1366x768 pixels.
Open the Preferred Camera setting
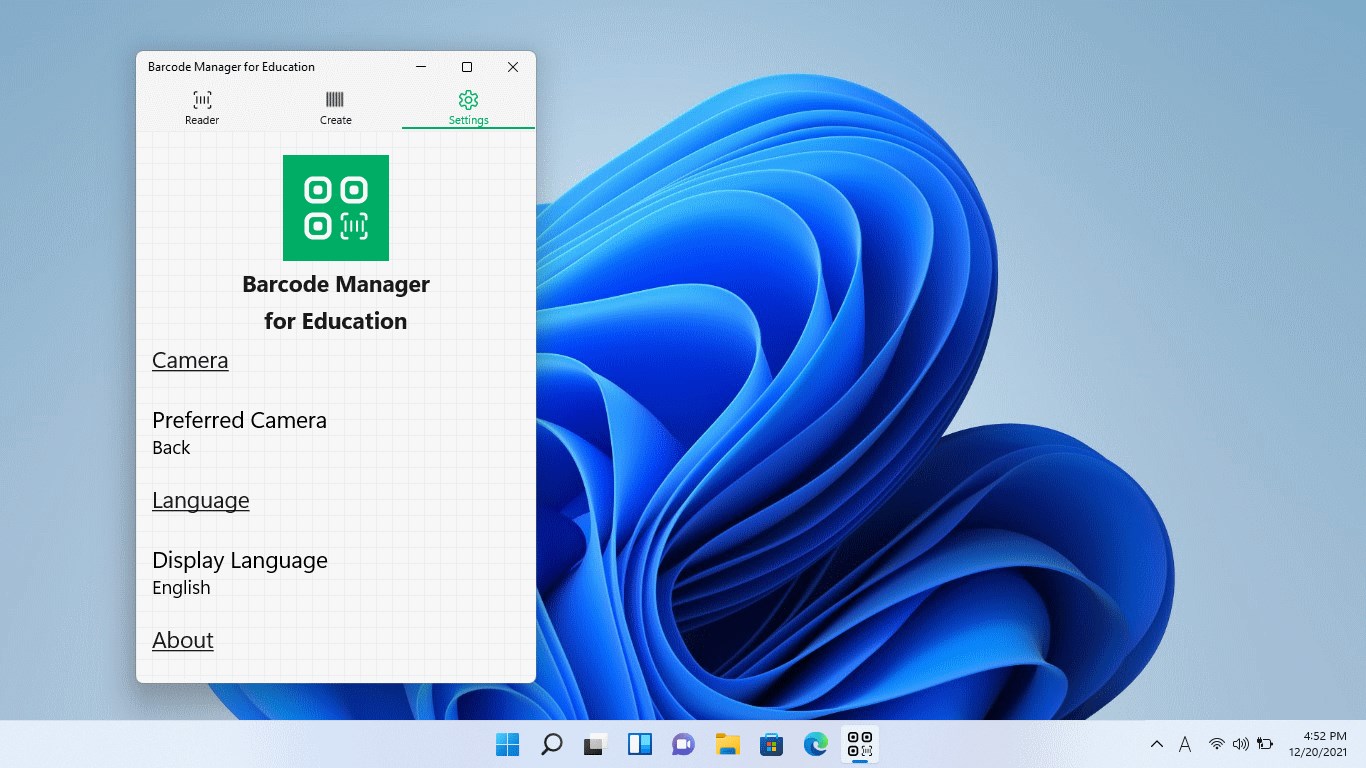239,432
